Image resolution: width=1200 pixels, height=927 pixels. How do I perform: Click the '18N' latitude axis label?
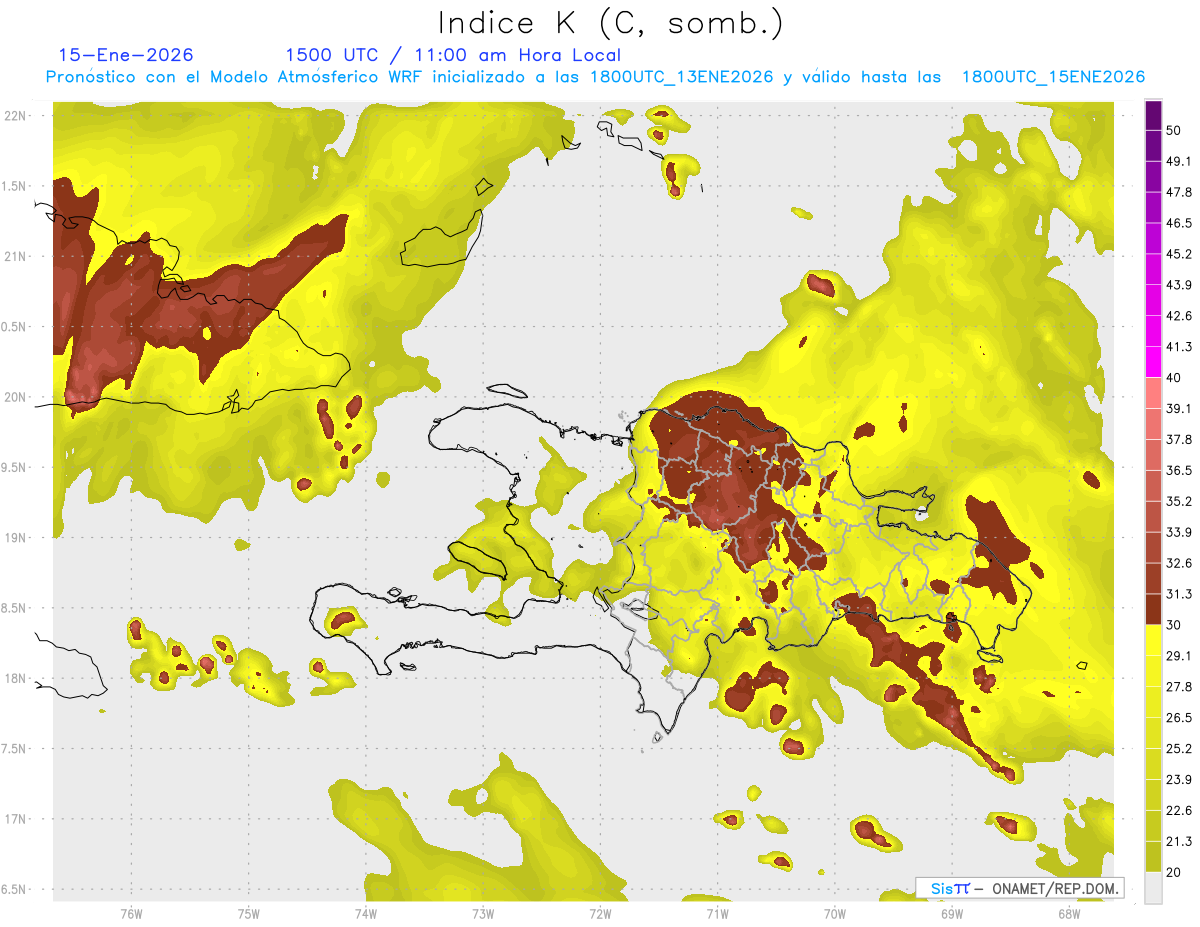(16, 678)
